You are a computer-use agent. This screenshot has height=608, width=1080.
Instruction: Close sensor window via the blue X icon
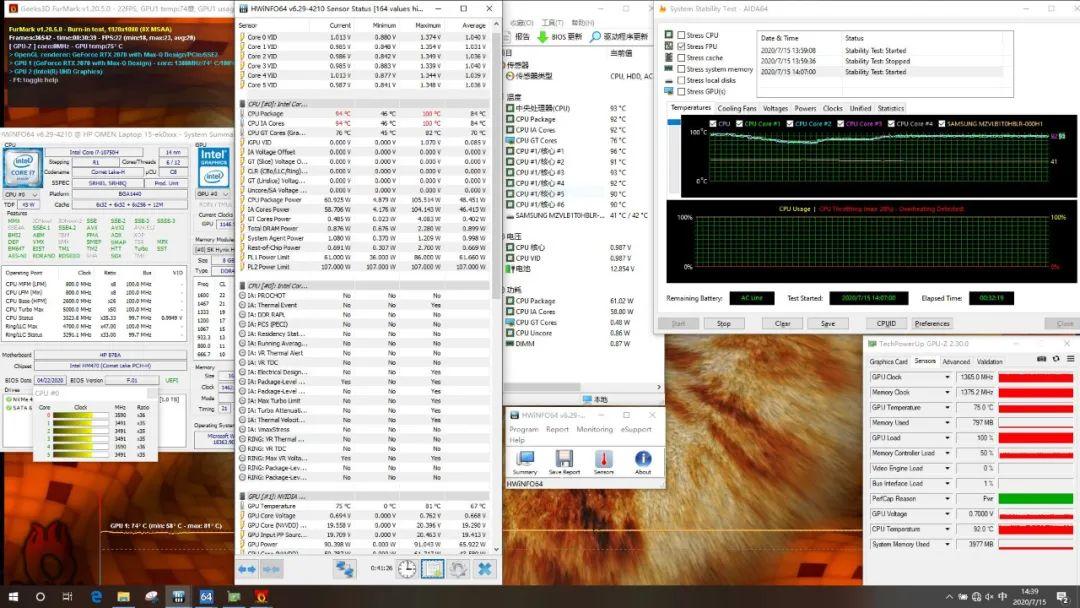tap(485, 568)
